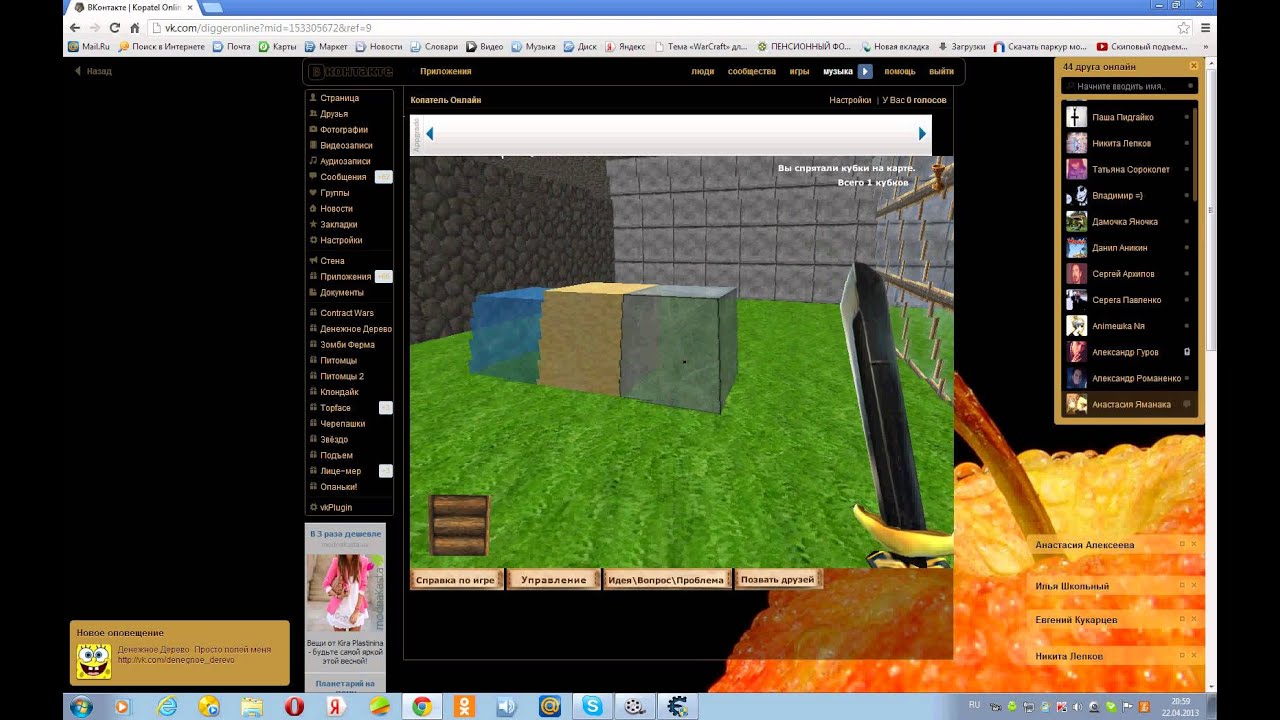This screenshot has width=1280, height=720.
Task: Type in the friends search field
Action: [x=1129, y=87]
